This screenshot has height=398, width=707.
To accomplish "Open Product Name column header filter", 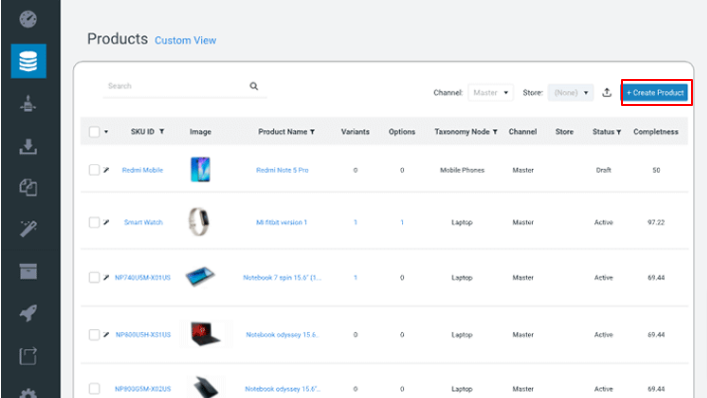I will point(312,132).
